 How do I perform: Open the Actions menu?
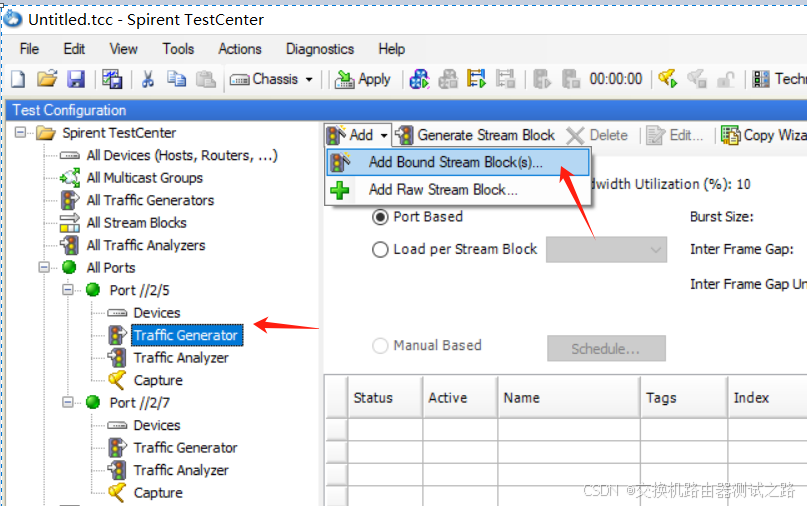pos(240,49)
